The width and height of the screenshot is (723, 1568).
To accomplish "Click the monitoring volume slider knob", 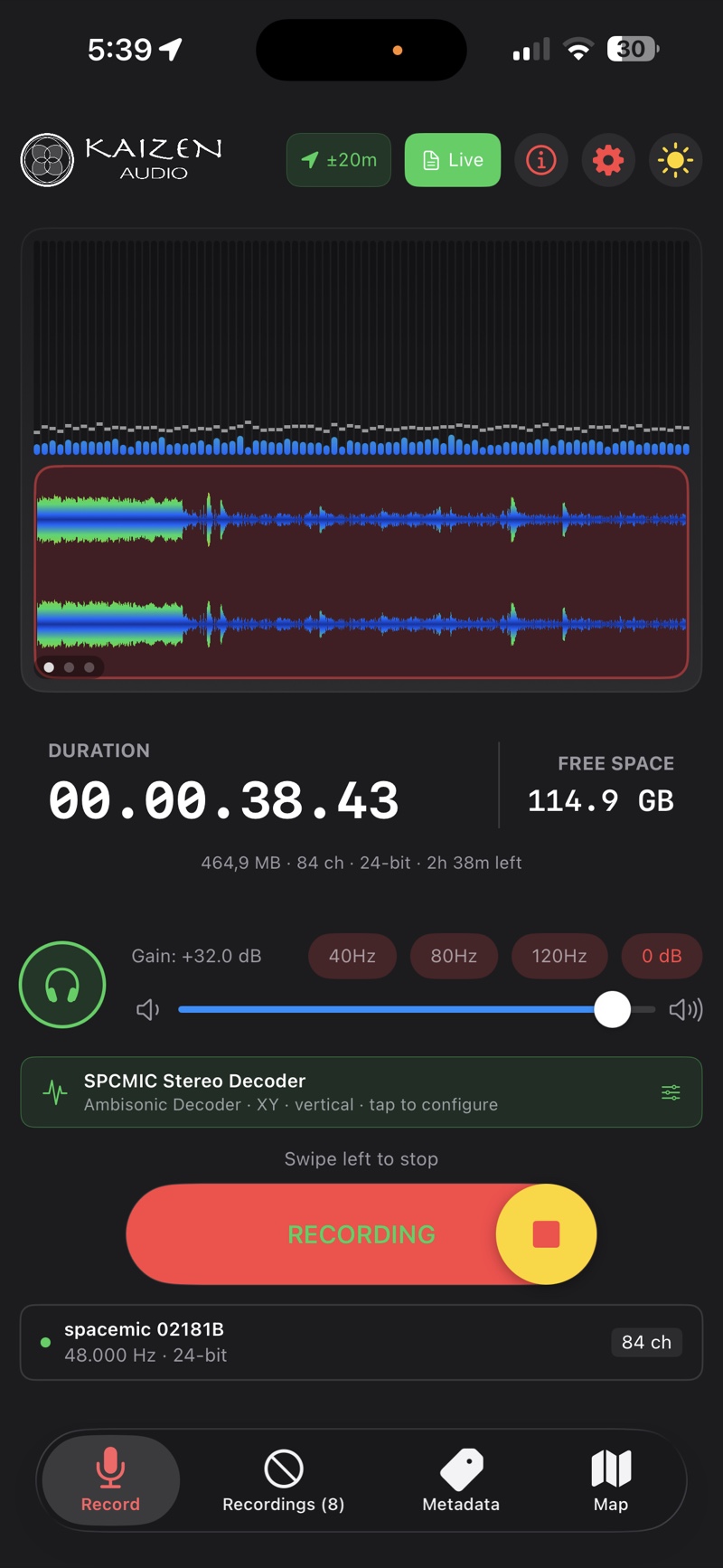I will point(612,1009).
